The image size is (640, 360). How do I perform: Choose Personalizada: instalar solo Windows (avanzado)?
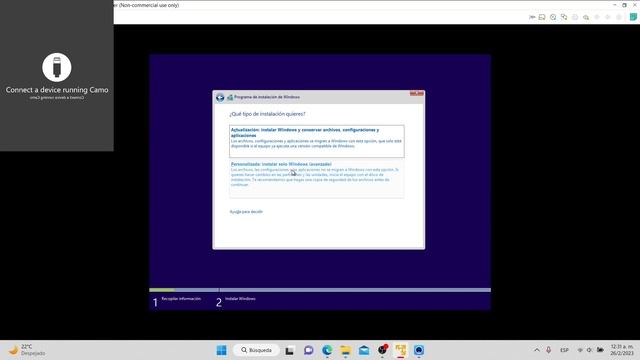pyautogui.click(x=317, y=179)
